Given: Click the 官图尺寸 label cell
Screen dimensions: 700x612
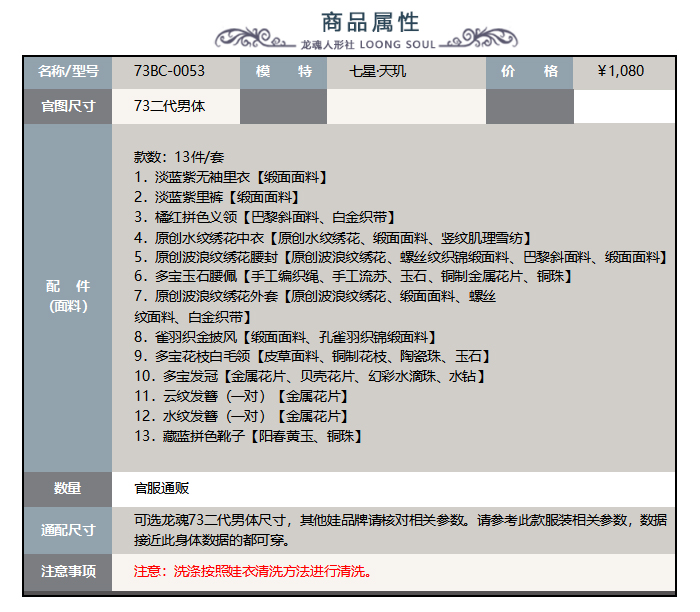Looking at the screenshot, I should [x=68, y=106].
